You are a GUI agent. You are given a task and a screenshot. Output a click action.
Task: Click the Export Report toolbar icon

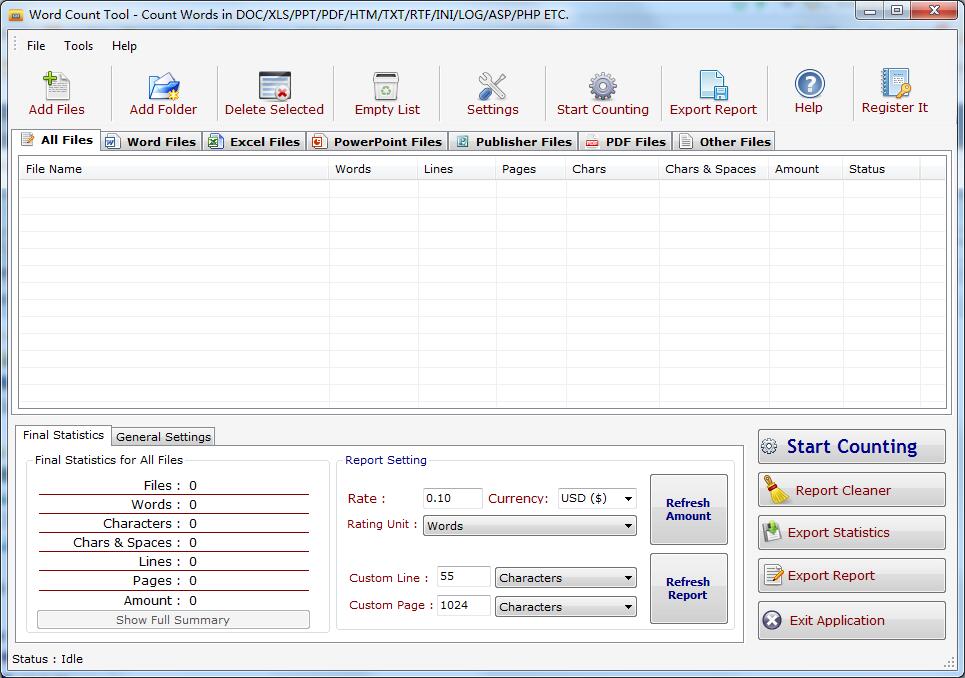coord(713,86)
